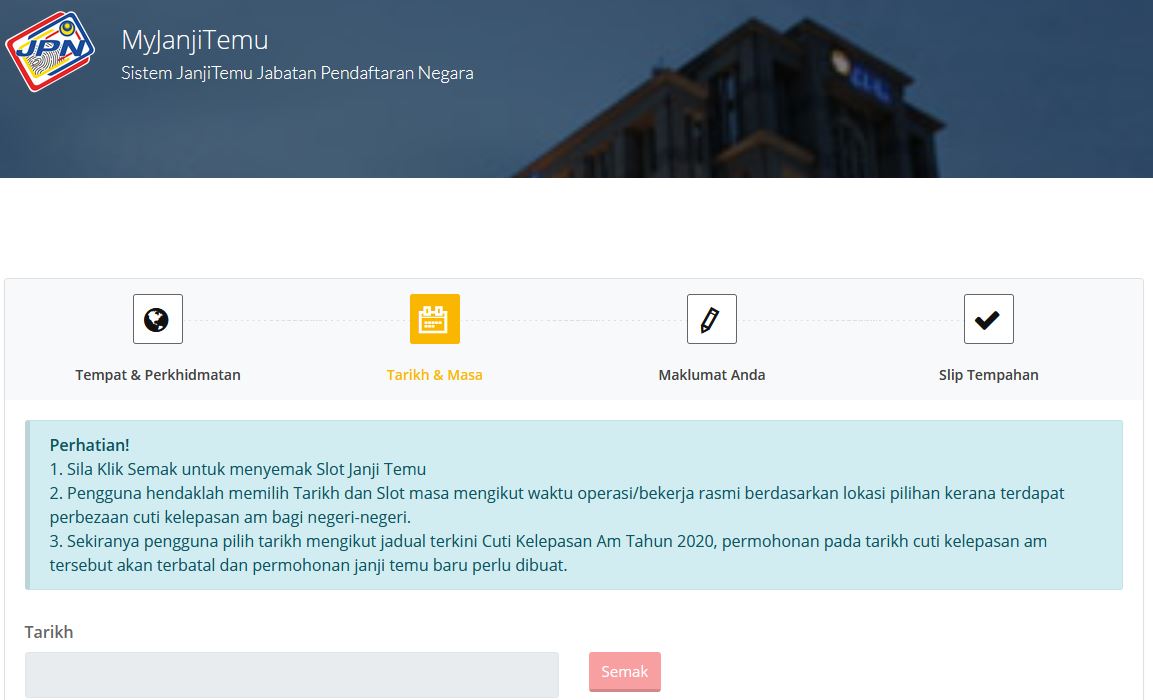Viewport: 1153px width, 700px height.
Task: Go to Maklumat Anda step label
Action: 712,375
